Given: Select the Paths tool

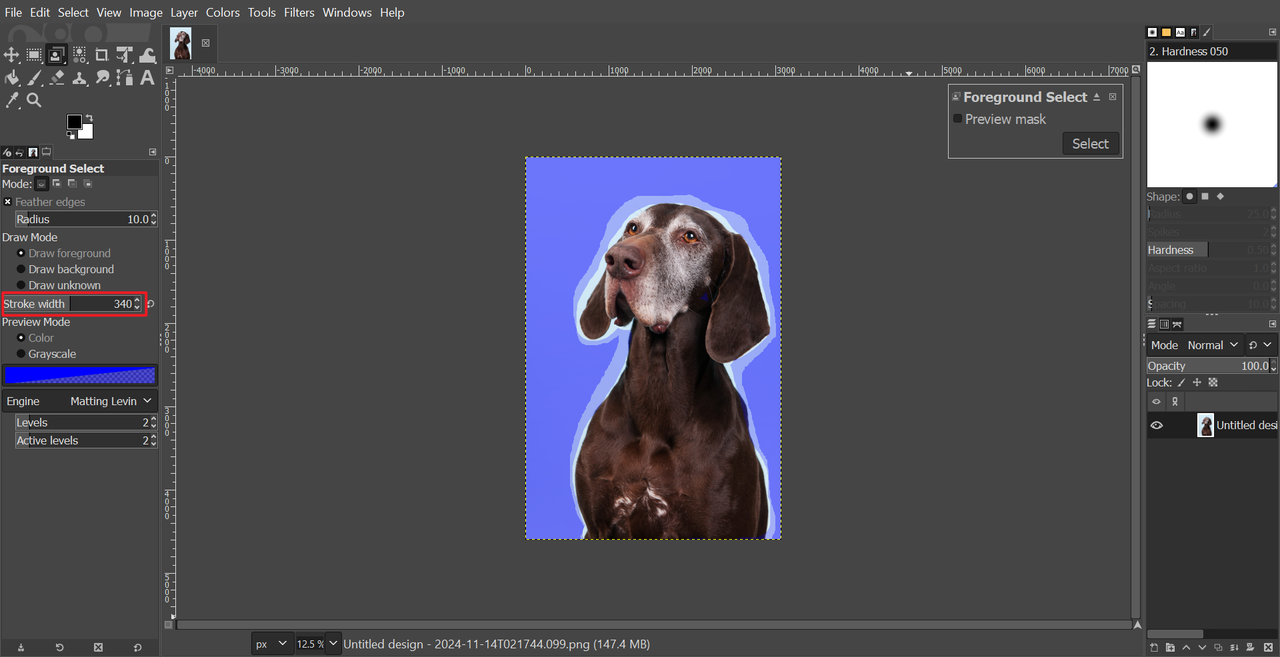Looking at the screenshot, I should (124, 78).
